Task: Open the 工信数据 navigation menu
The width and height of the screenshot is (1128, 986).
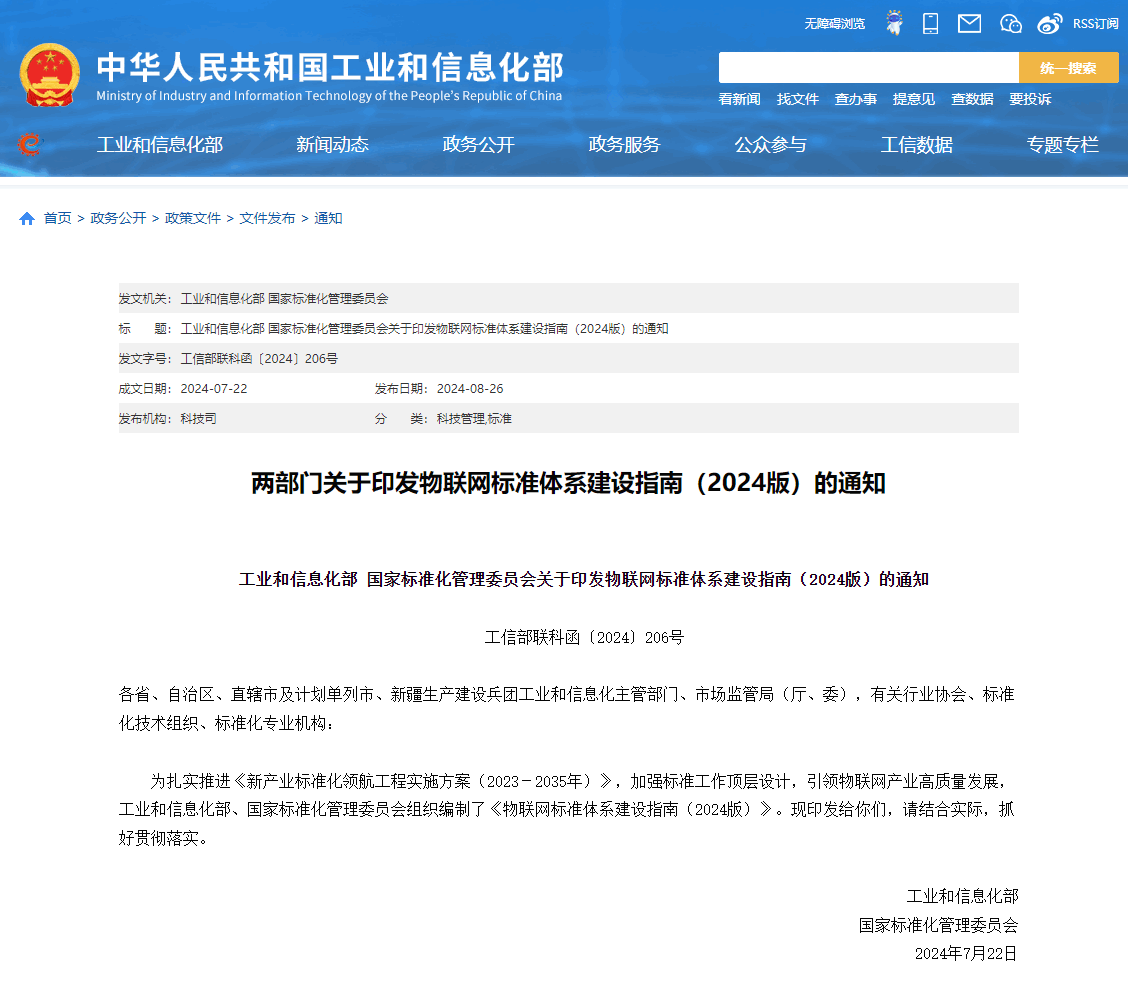Action: click(916, 145)
